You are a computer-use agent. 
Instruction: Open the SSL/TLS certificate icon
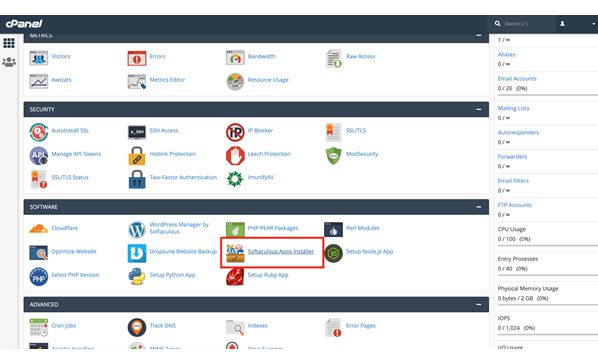click(333, 132)
